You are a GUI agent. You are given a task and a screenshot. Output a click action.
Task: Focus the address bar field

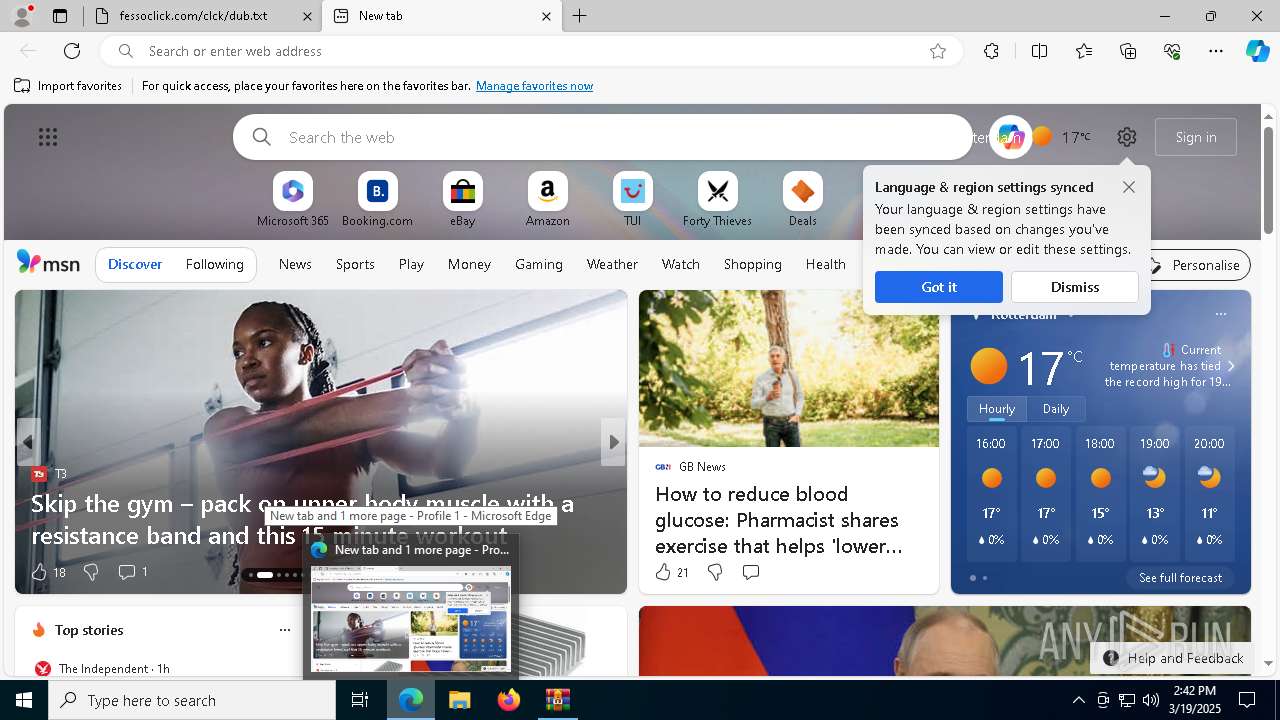coord(530,51)
